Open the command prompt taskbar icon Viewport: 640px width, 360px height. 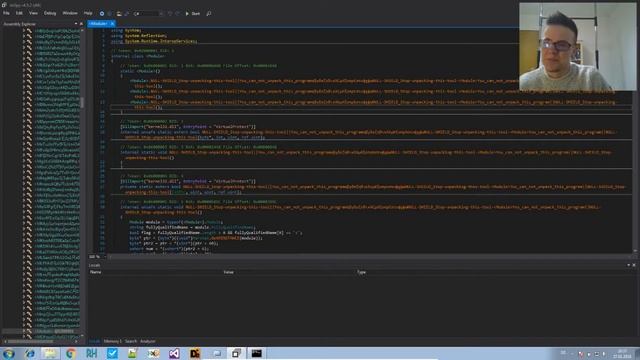click(257, 353)
